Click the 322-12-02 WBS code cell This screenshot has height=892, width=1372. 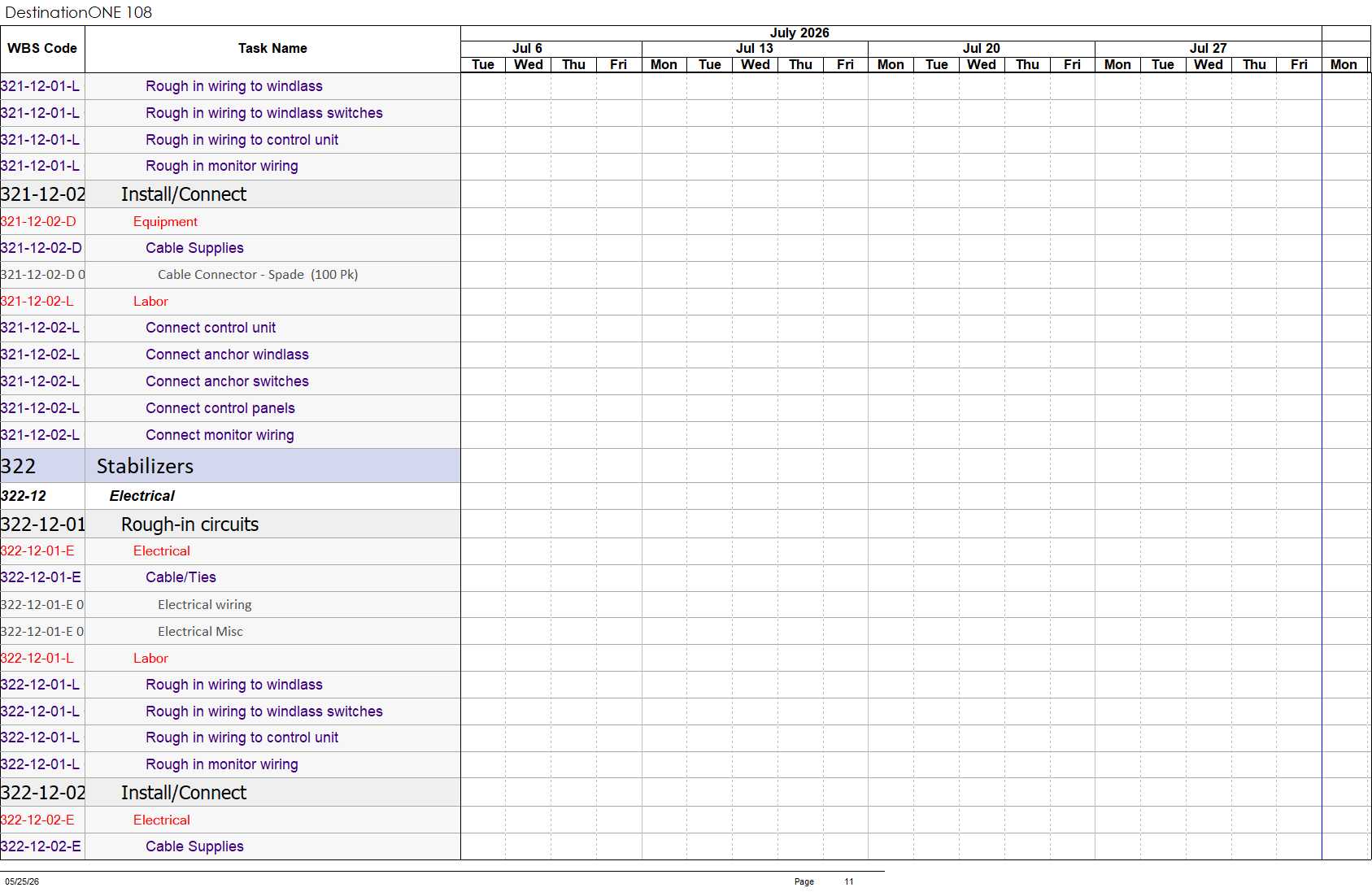42,793
